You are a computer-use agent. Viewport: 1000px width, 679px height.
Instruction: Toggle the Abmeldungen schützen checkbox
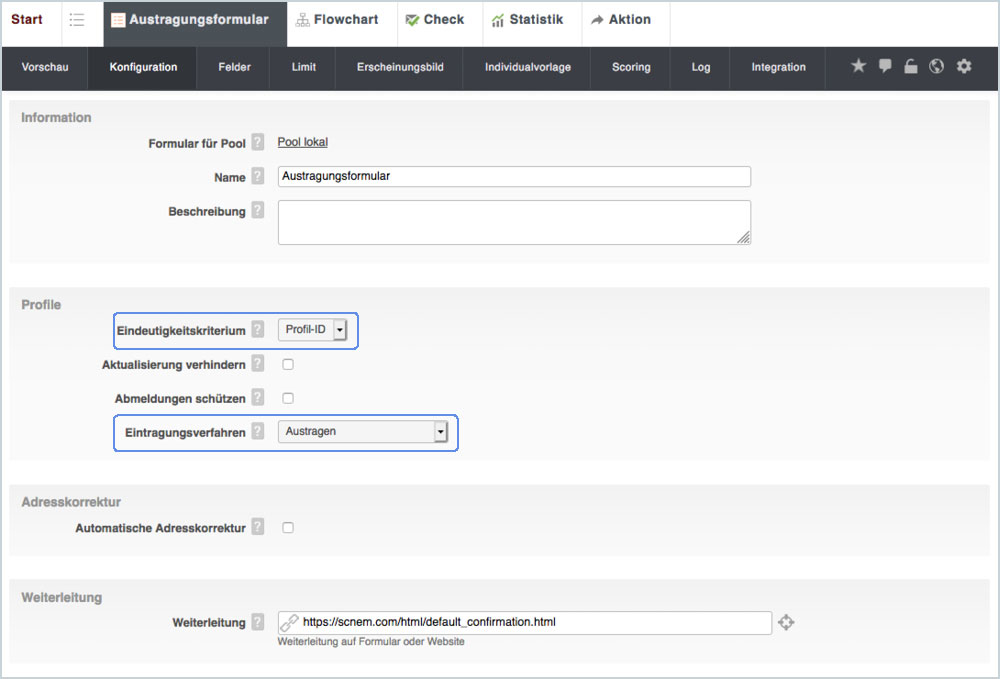288,398
